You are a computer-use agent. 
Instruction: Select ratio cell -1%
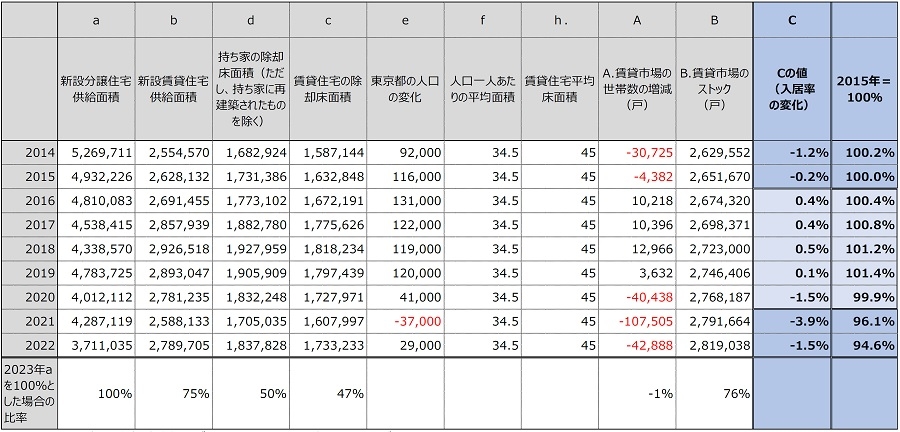[x=637, y=394]
